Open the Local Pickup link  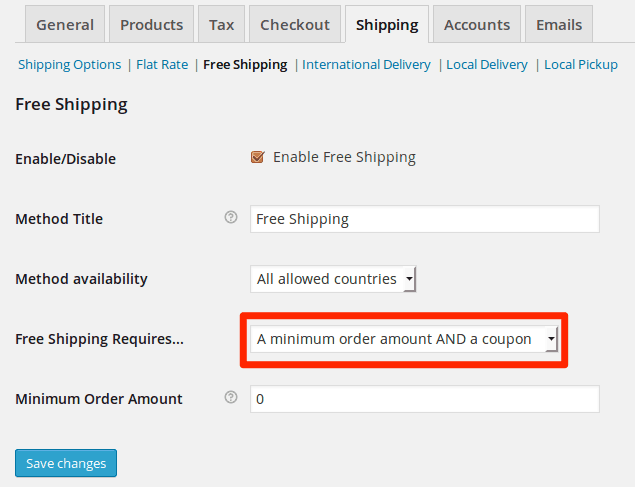[x=581, y=64]
